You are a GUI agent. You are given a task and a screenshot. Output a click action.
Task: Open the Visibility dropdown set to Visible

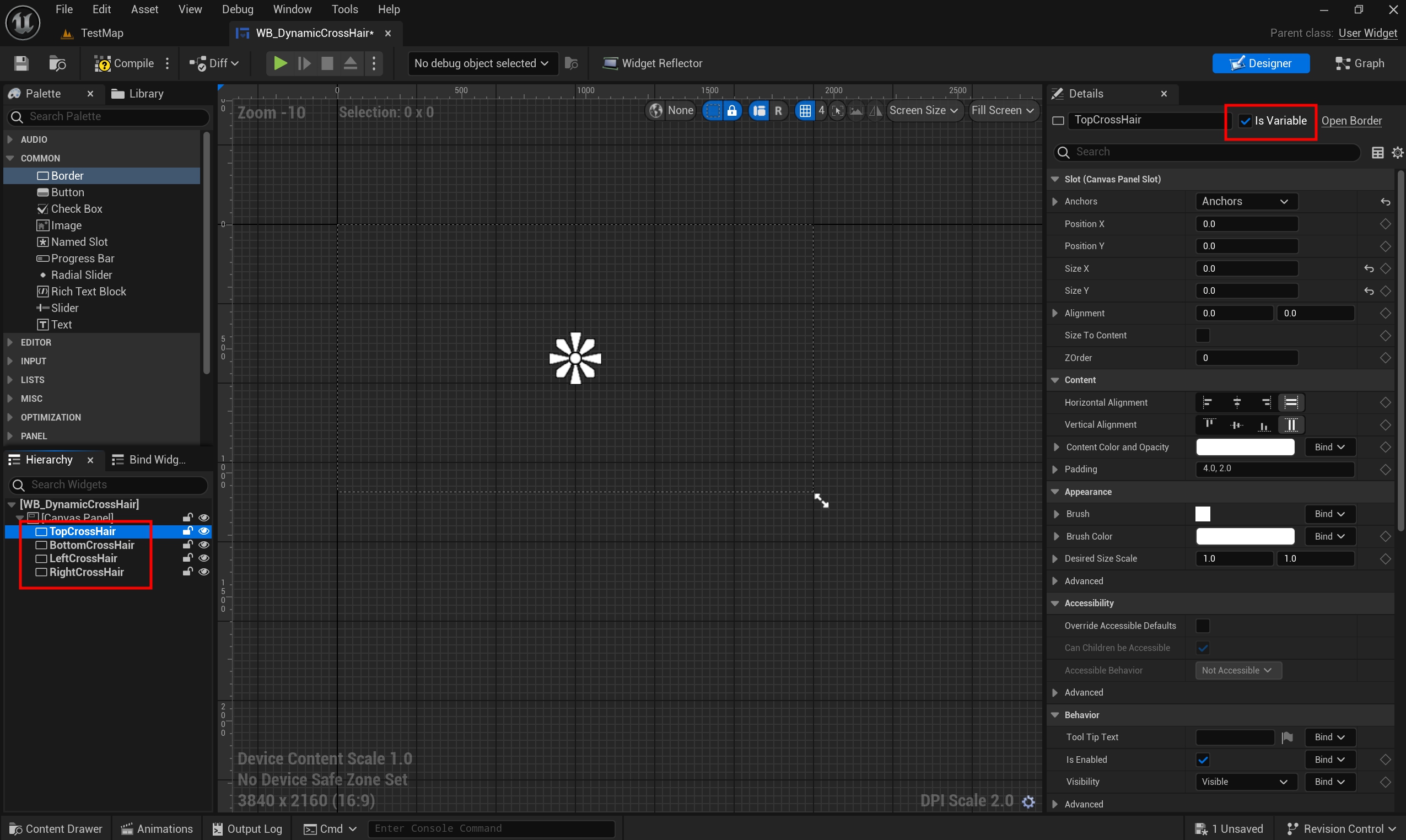1245,782
